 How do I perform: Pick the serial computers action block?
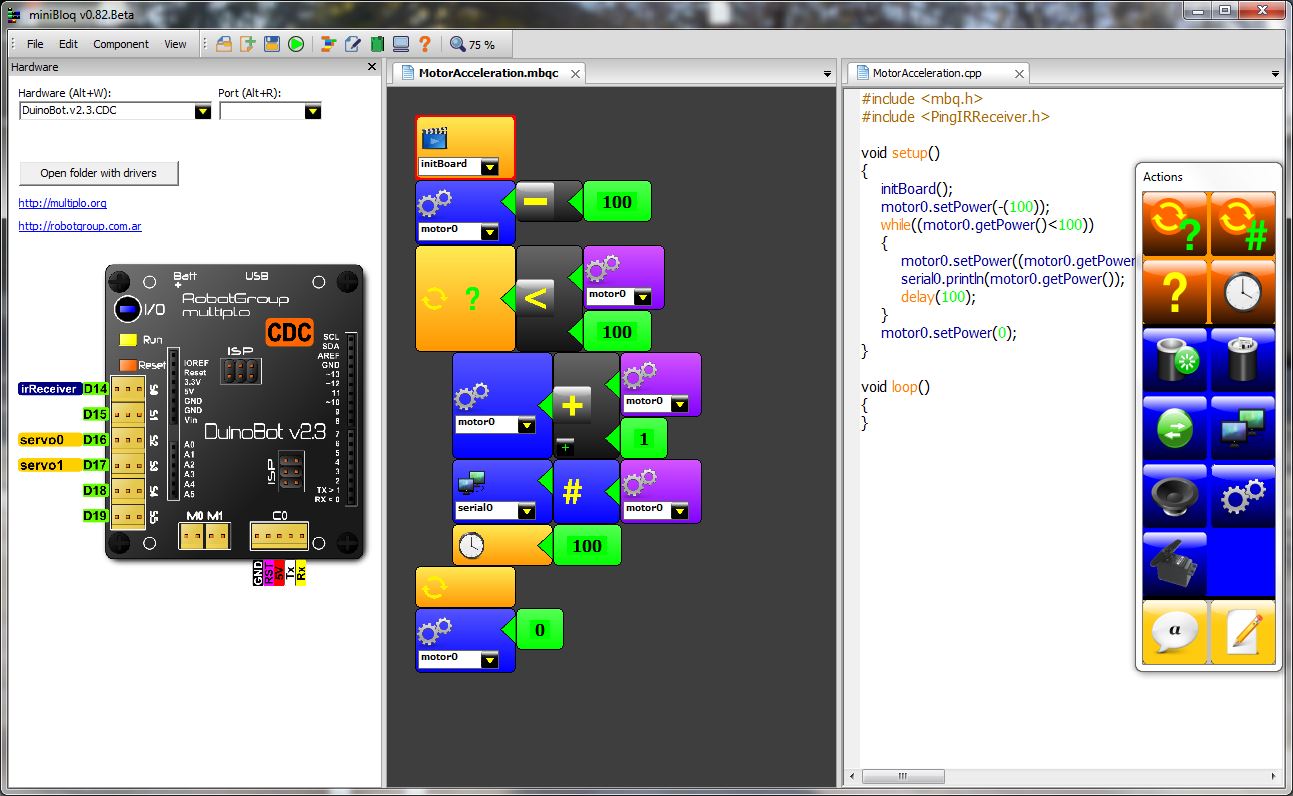pos(1243,428)
